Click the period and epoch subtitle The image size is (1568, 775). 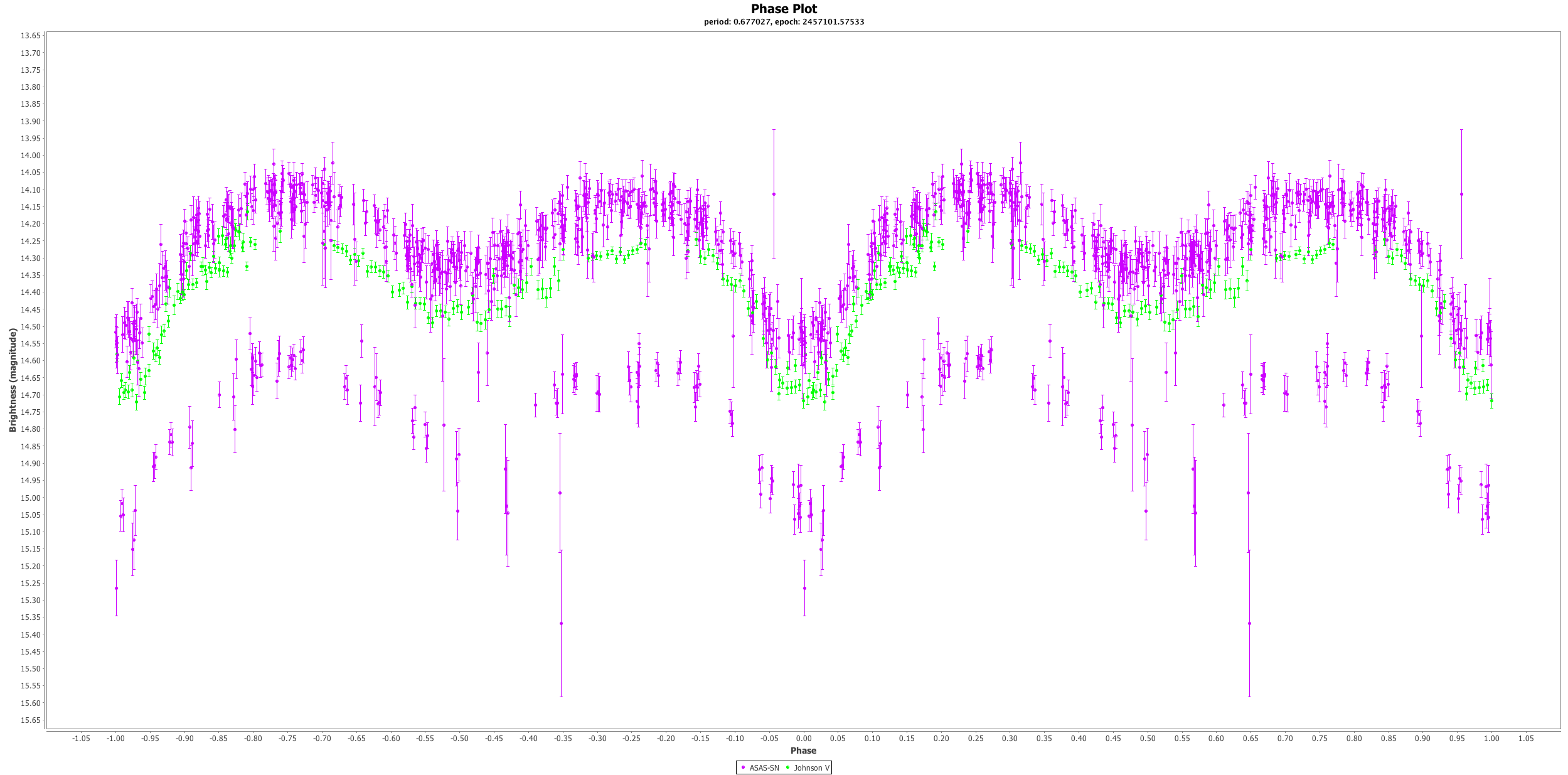784,22
